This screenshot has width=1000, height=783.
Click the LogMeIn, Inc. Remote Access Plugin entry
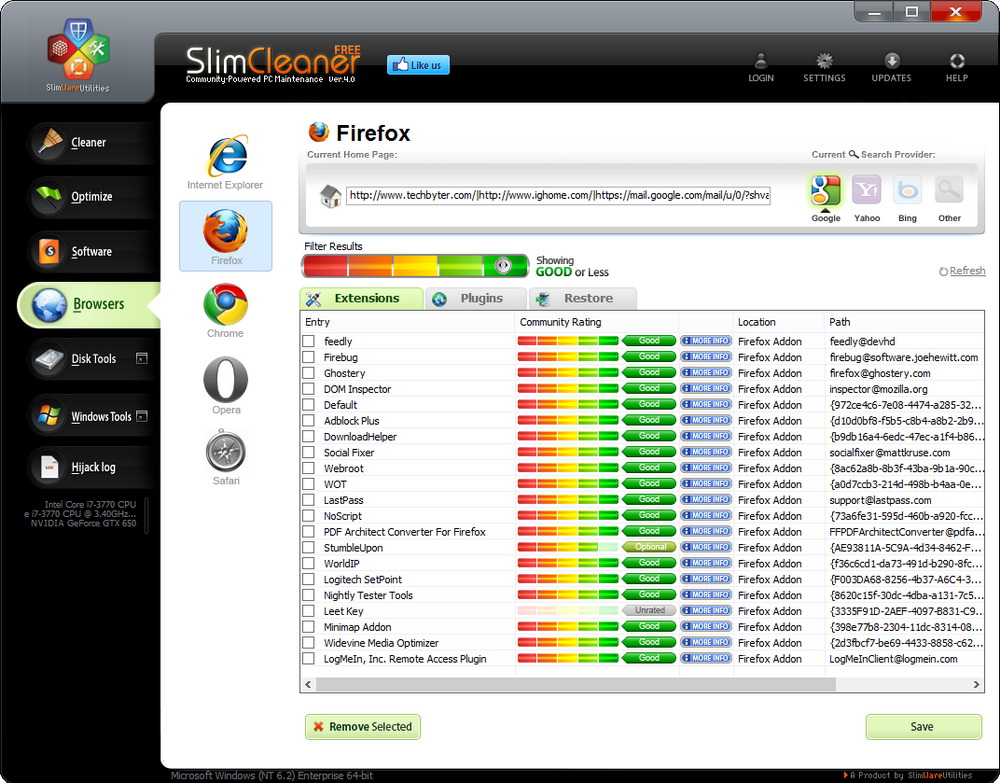pos(405,659)
